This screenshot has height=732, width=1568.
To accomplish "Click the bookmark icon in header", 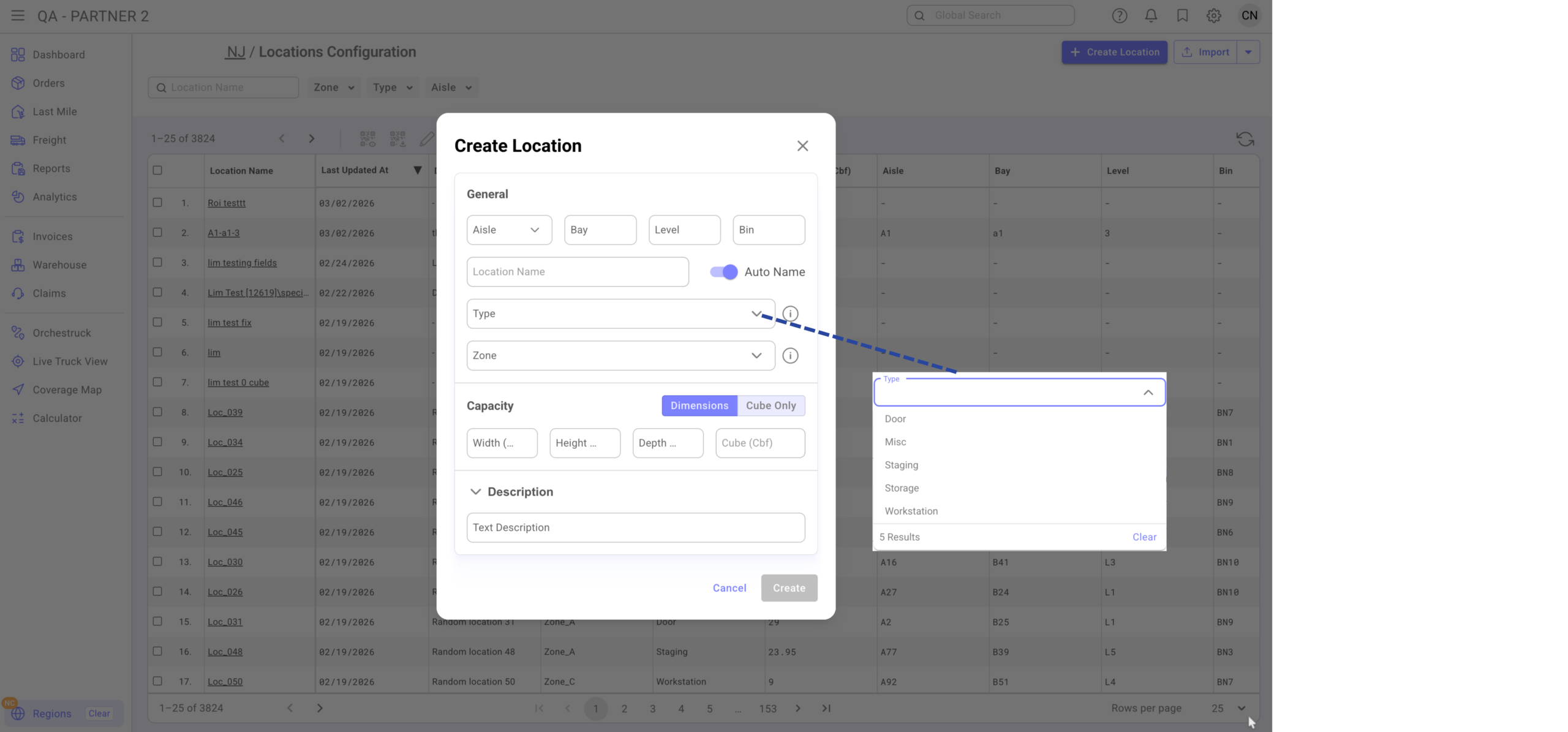I will tap(1182, 16).
